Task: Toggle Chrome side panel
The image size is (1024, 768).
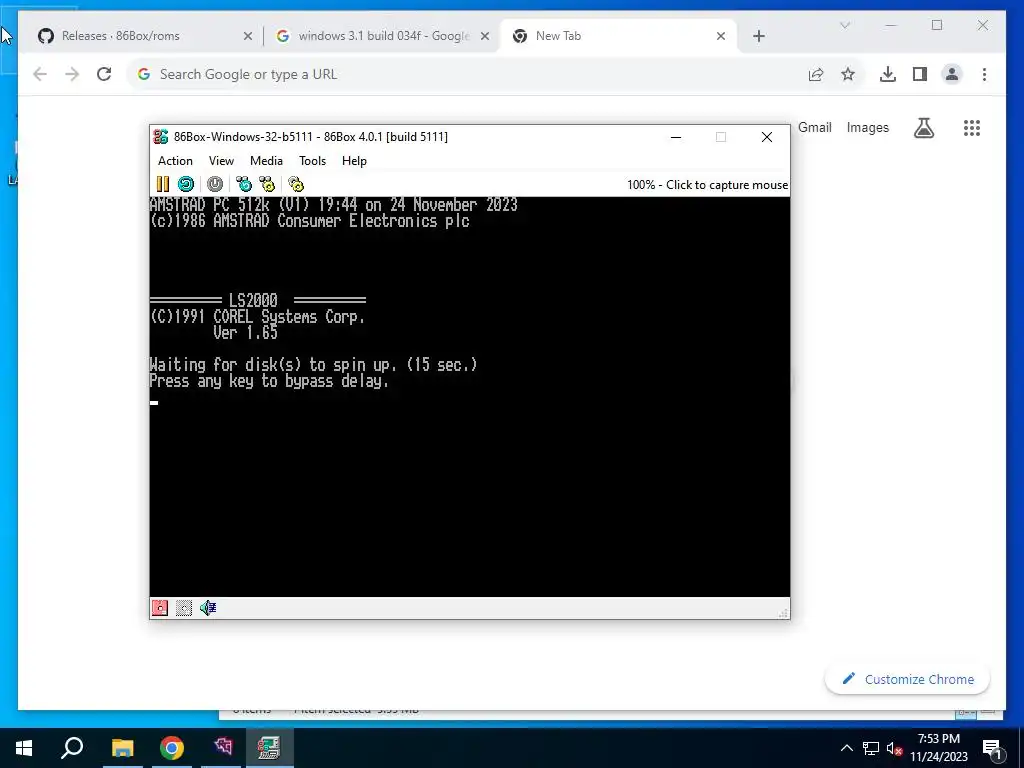Action: 920,74
